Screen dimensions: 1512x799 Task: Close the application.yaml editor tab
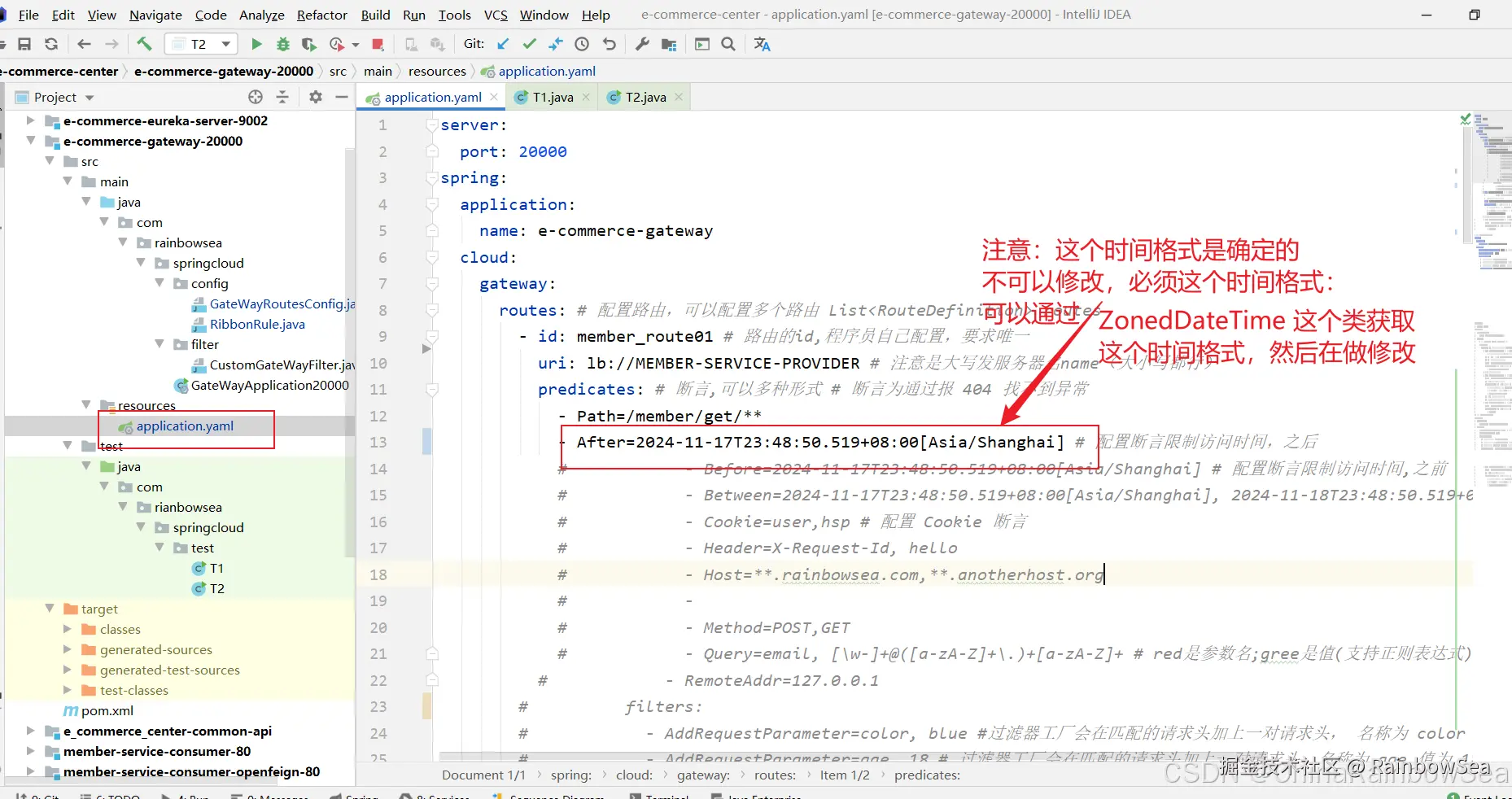494,97
